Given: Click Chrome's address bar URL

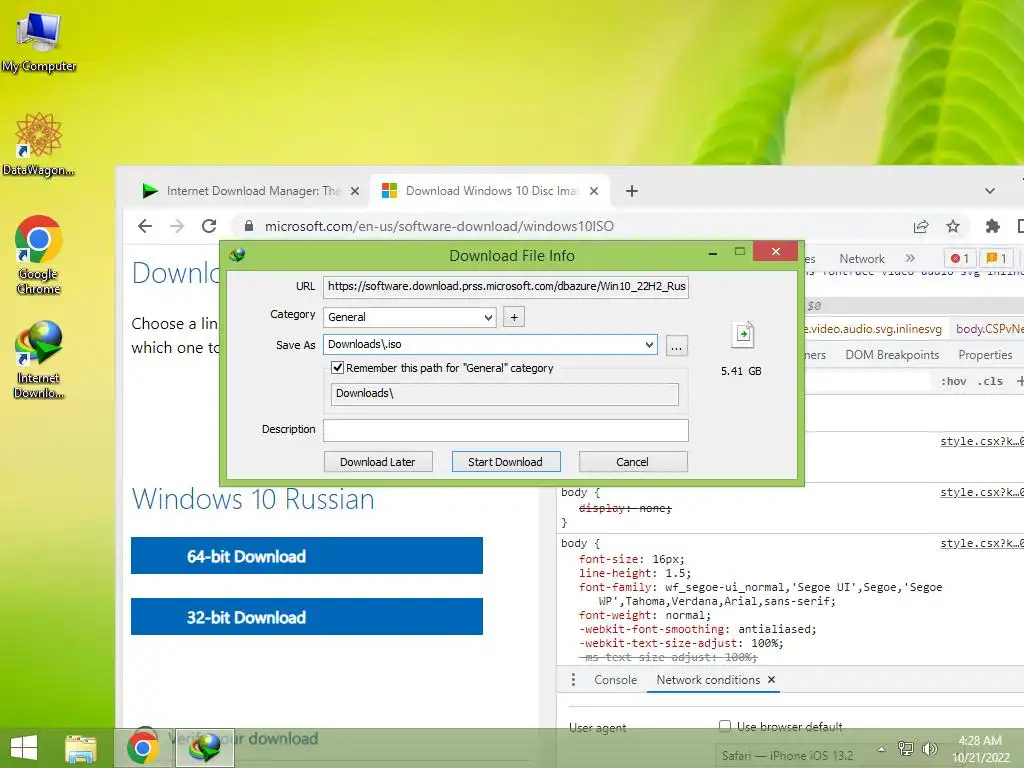Looking at the screenshot, I should (x=439, y=226).
